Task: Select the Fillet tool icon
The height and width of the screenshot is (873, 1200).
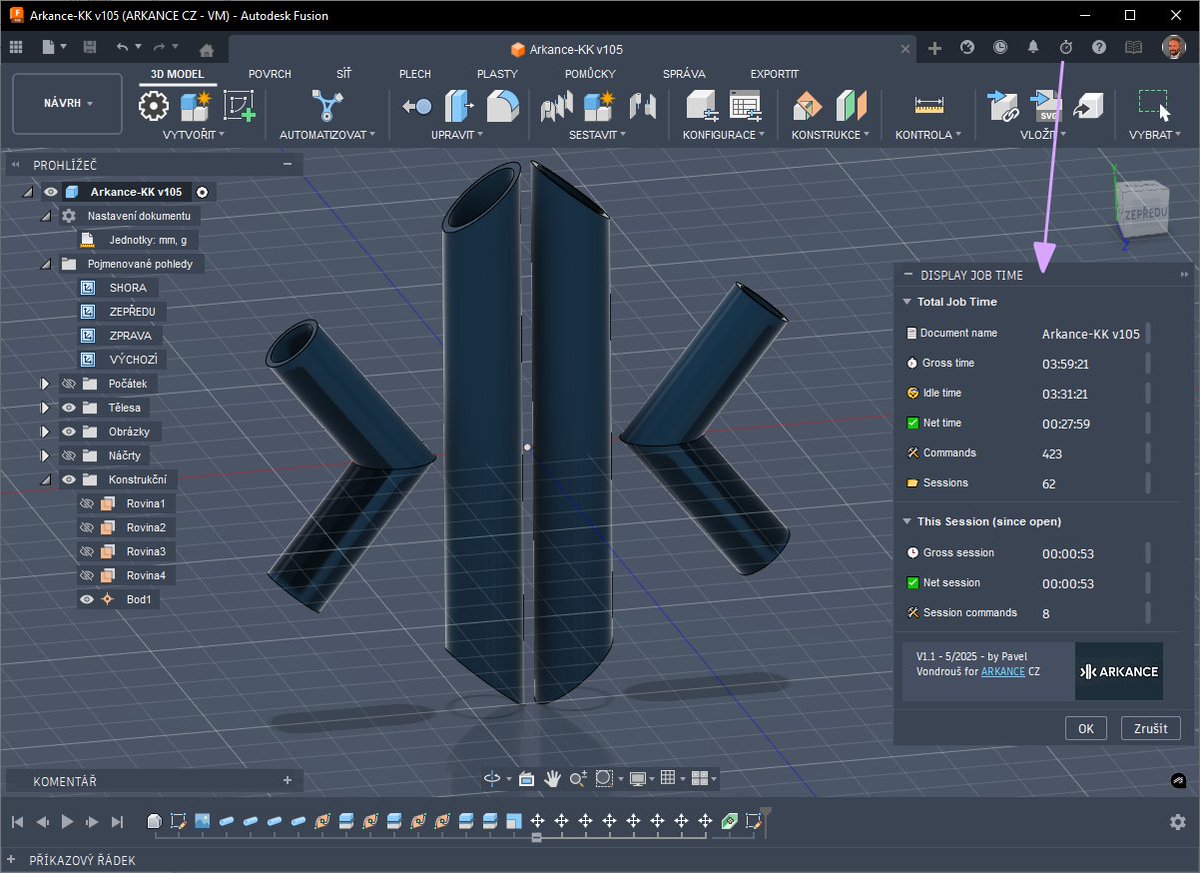Action: (502, 106)
